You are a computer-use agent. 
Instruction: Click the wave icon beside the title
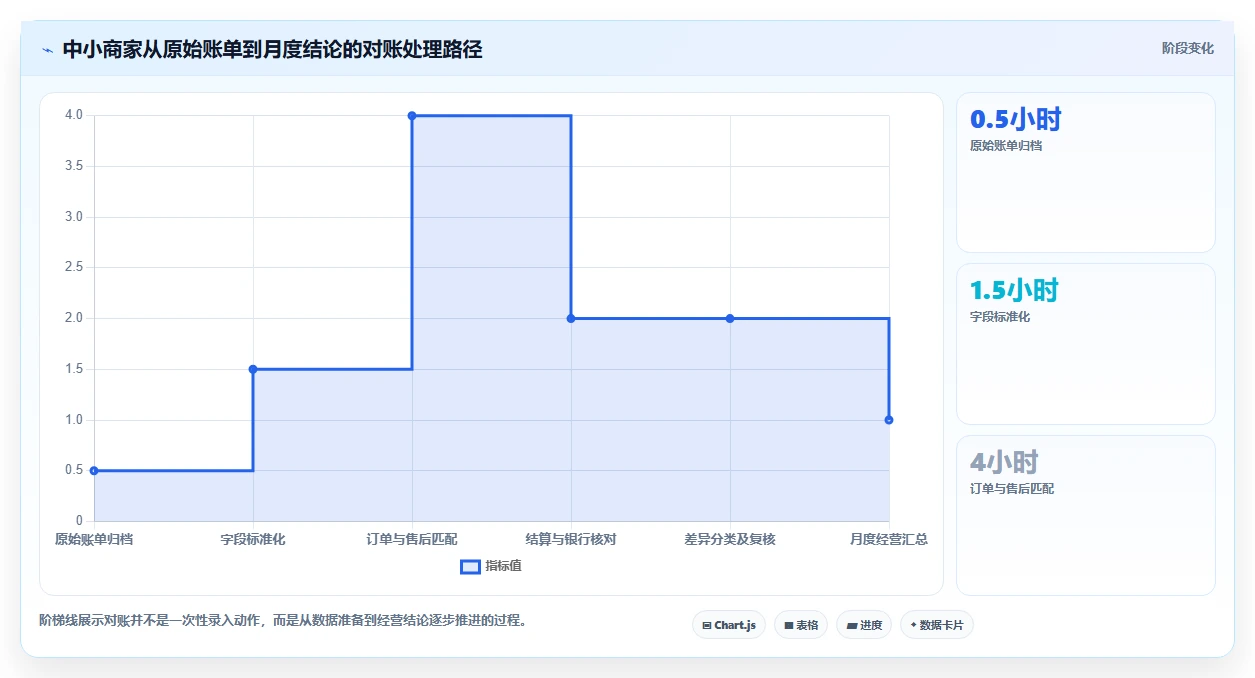point(47,49)
